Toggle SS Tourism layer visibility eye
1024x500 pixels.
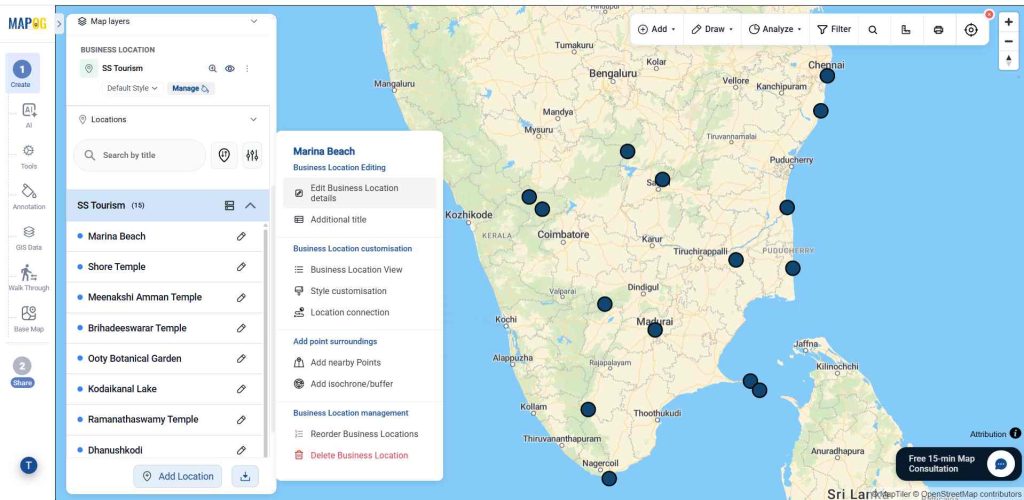(x=230, y=69)
